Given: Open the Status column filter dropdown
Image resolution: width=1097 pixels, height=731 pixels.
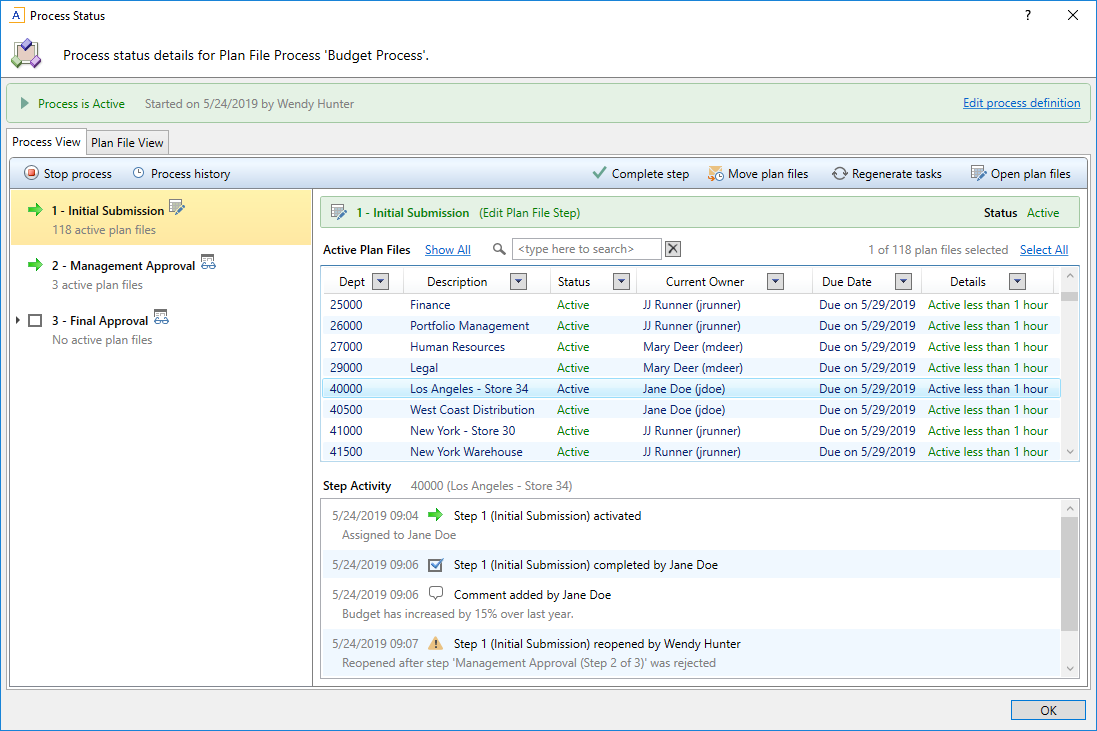Looking at the screenshot, I should (619, 281).
